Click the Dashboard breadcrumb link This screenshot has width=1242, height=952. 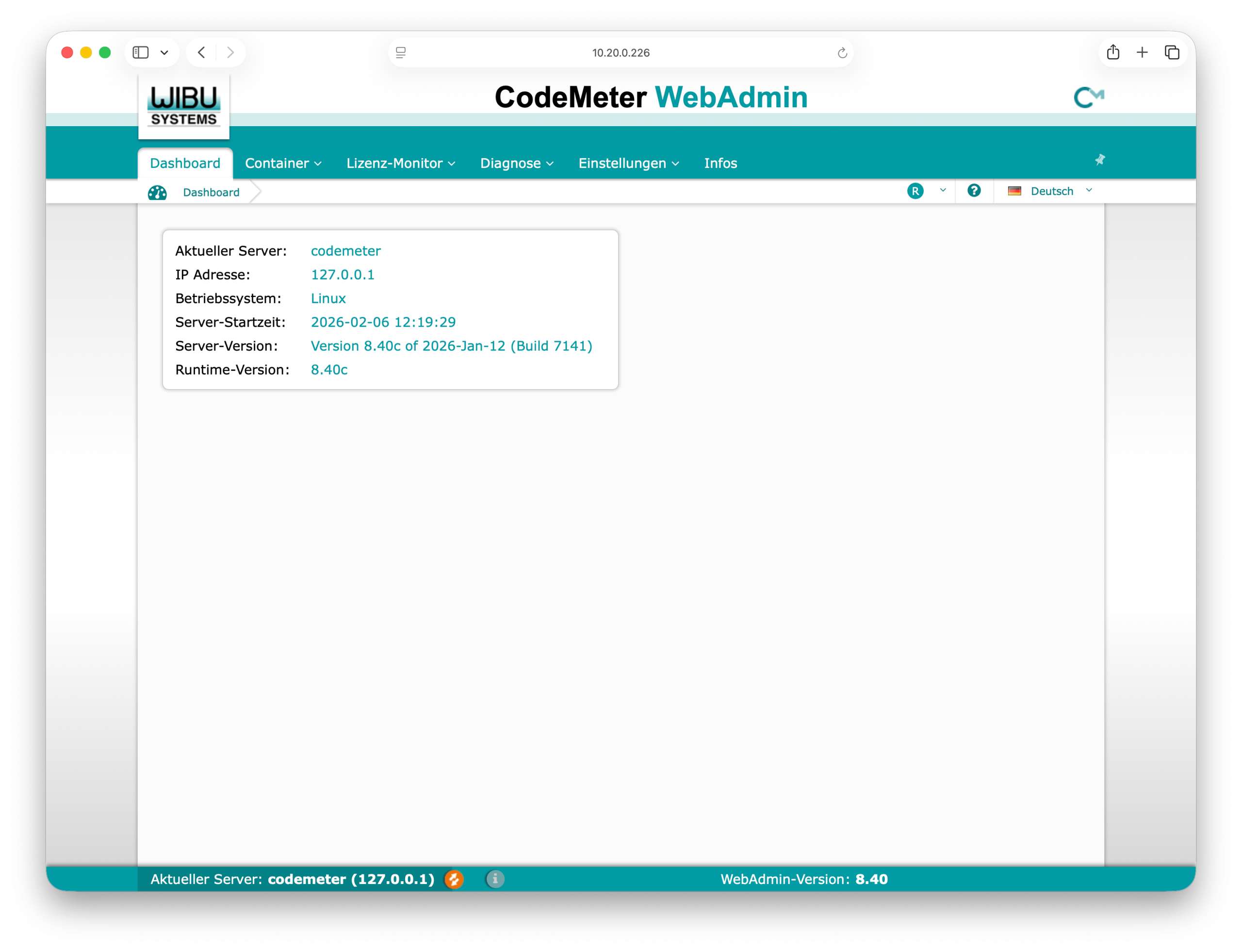[211, 193]
